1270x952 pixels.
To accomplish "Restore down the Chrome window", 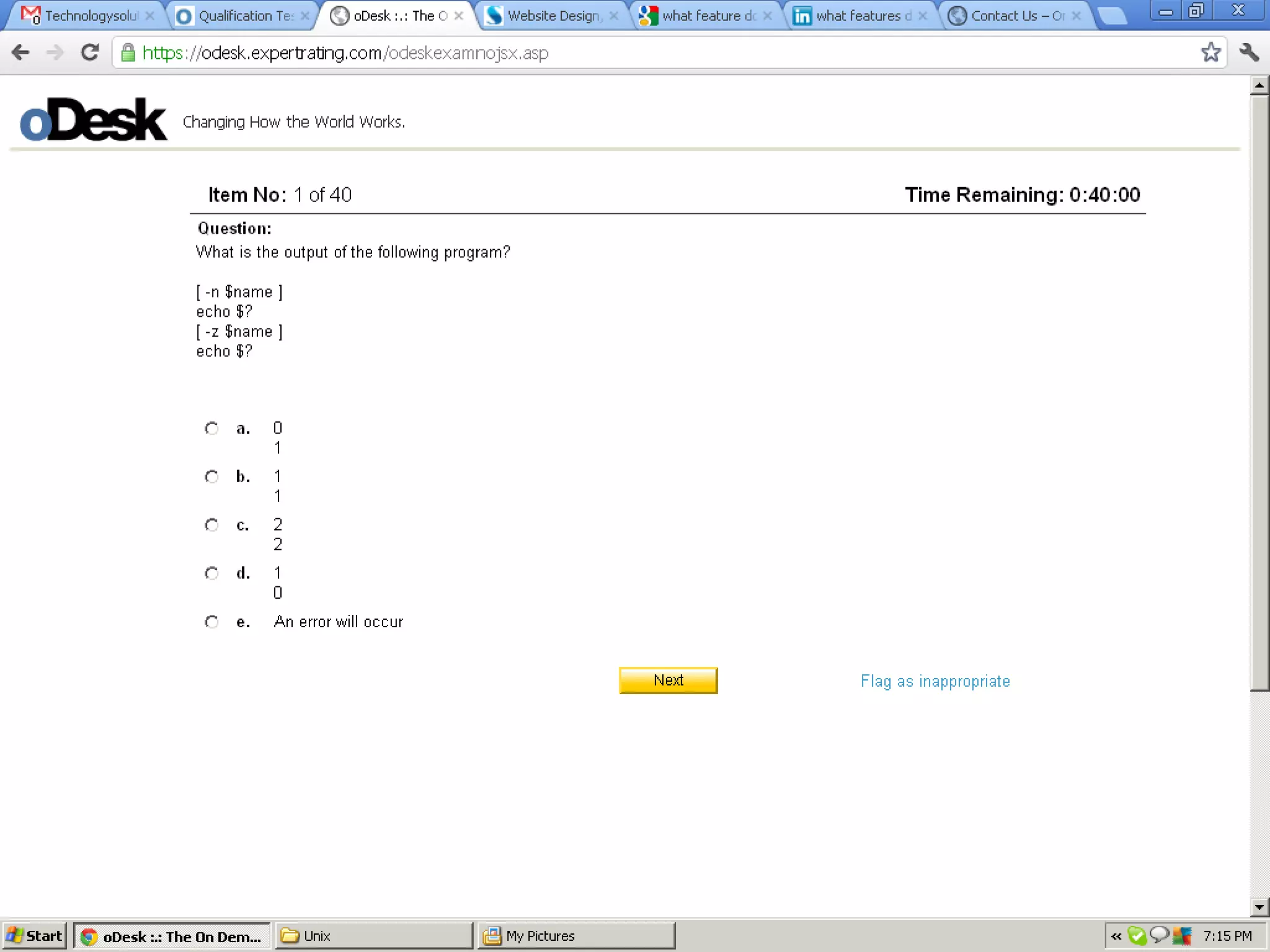I will 1196,11.
